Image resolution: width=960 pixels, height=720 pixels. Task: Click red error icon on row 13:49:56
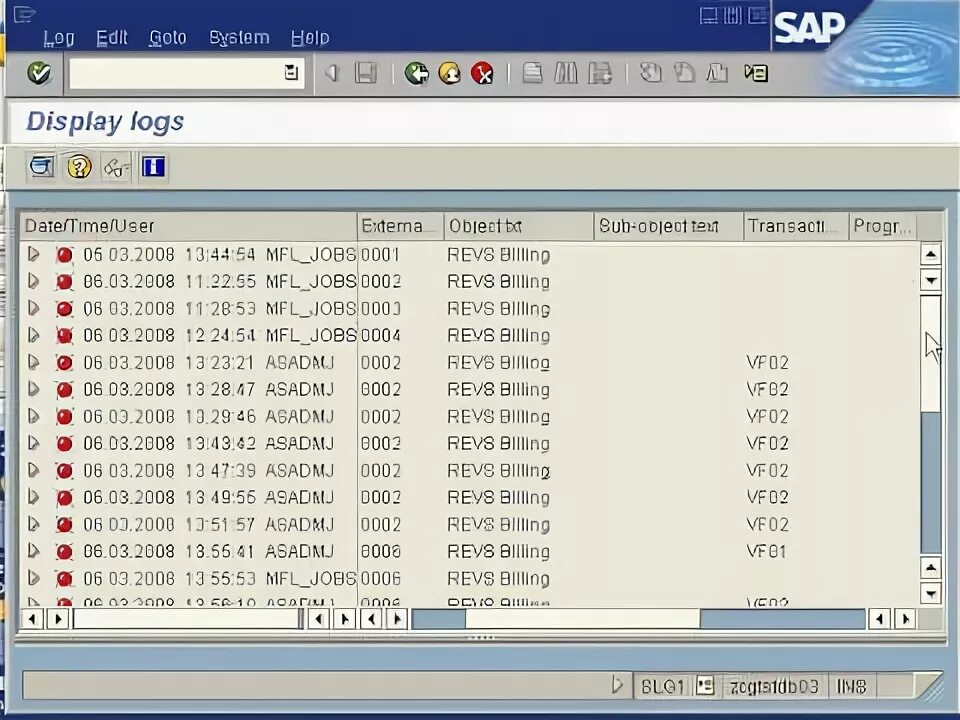(x=64, y=498)
